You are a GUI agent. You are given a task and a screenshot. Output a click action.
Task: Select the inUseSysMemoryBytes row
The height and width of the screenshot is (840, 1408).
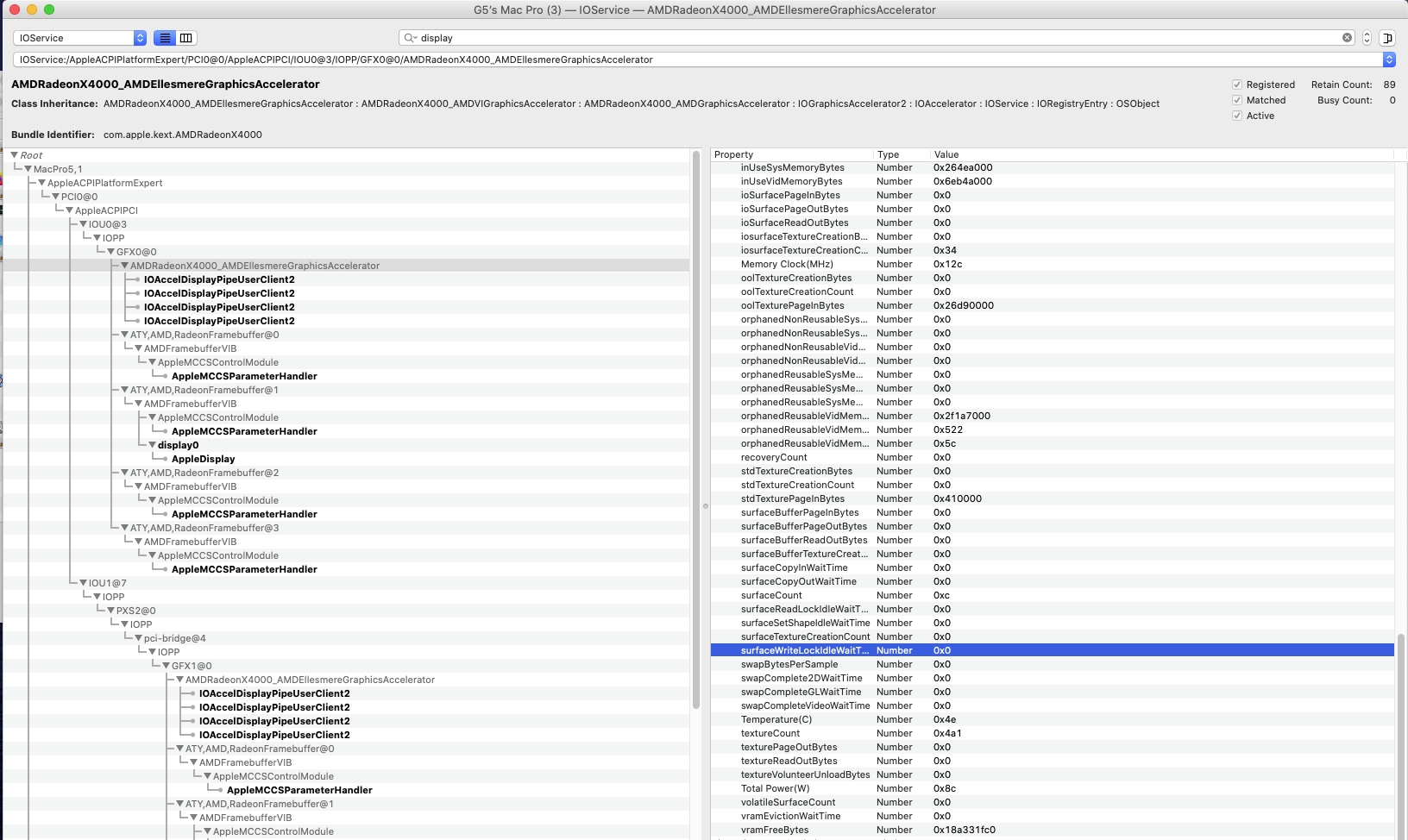point(1052,167)
